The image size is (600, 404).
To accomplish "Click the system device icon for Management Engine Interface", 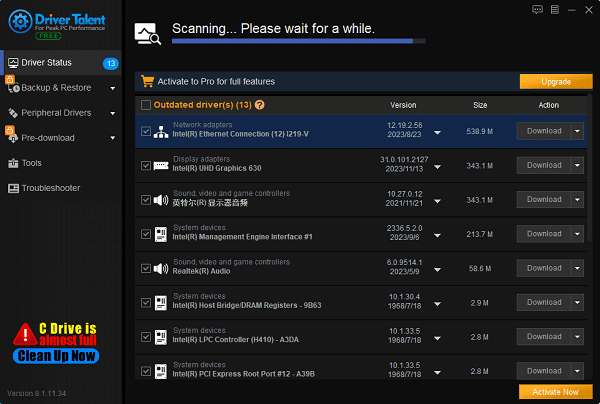I will pyautogui.click(x=161, y=234).
